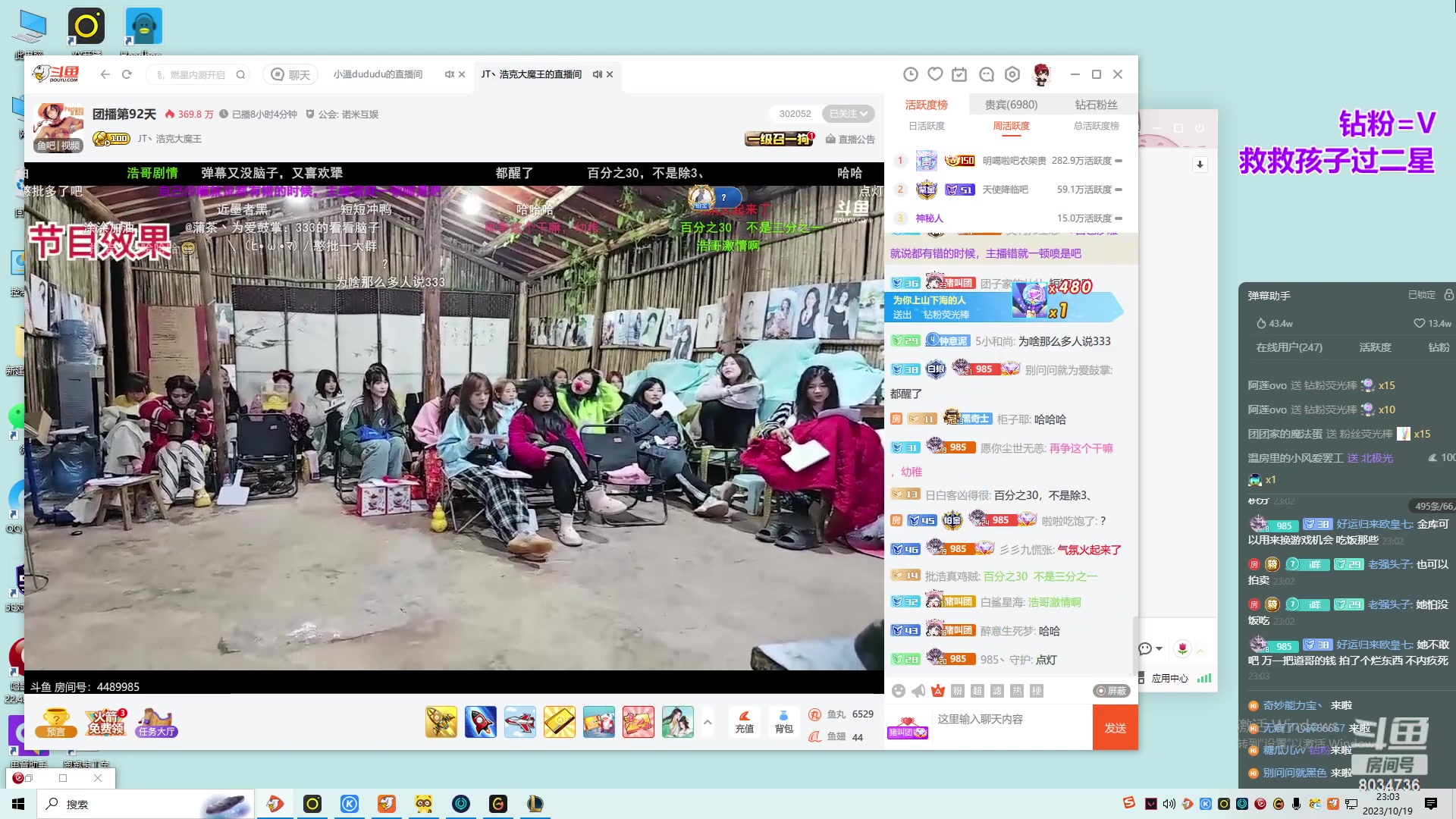Click the download arrow in side panel

[1200, 165]
